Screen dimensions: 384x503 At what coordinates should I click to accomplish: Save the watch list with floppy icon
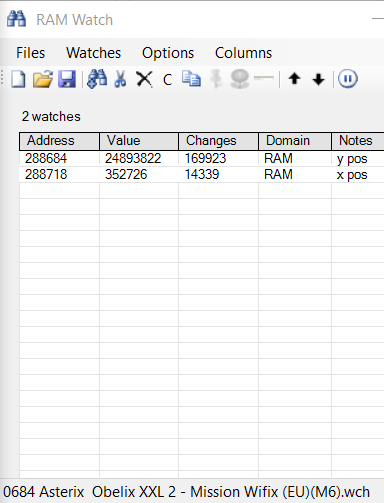(67, 79)
